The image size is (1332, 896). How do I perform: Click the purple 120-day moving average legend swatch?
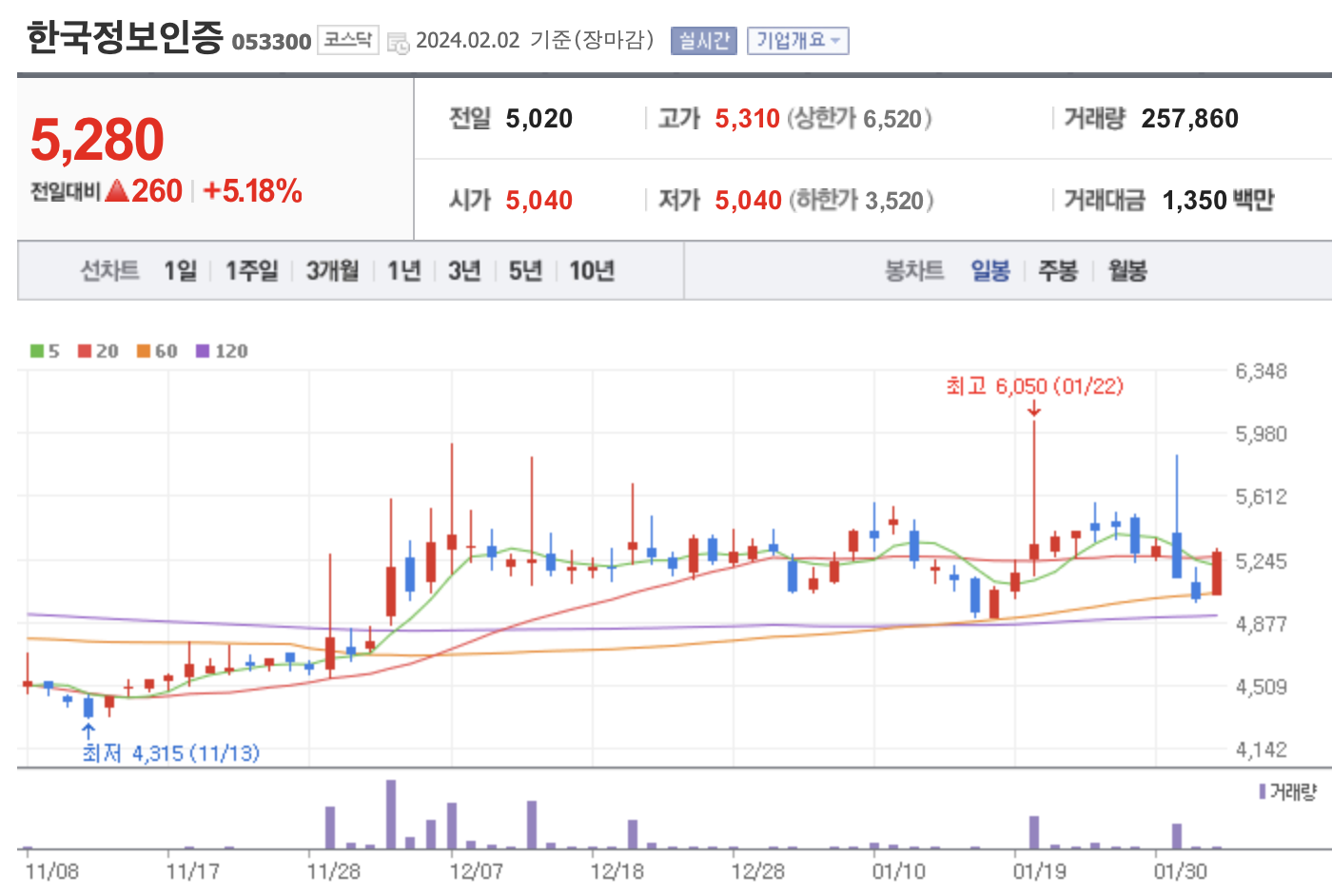pyautogui.click(x=203, y=351)
